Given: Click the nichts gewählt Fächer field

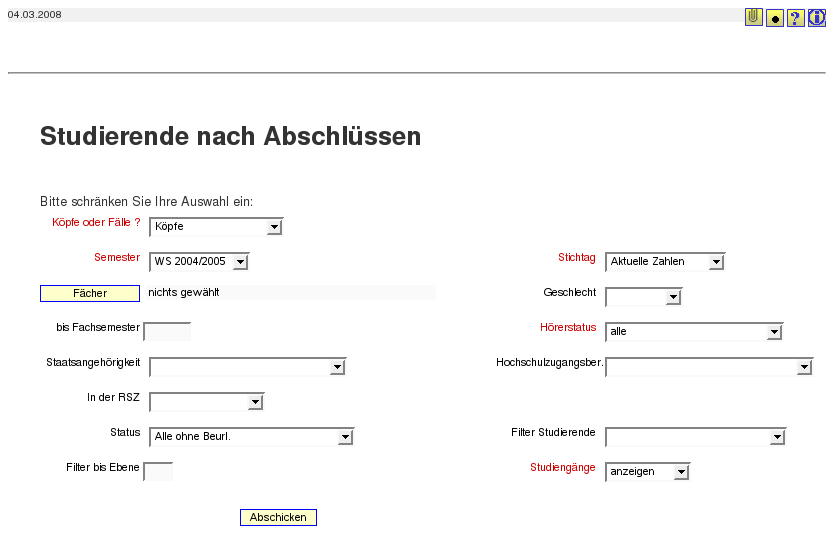Looking at the screenshot, I should point(291,292).
